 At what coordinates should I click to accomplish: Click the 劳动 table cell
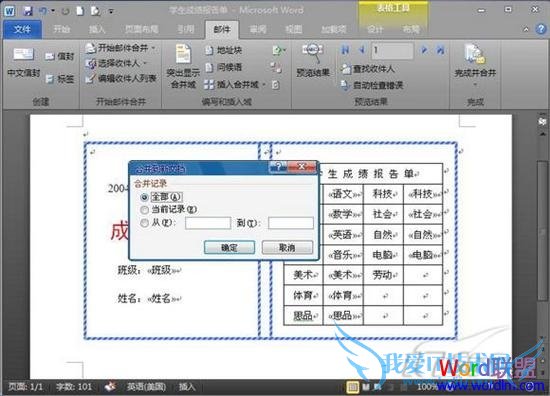[x=383, y=275]
